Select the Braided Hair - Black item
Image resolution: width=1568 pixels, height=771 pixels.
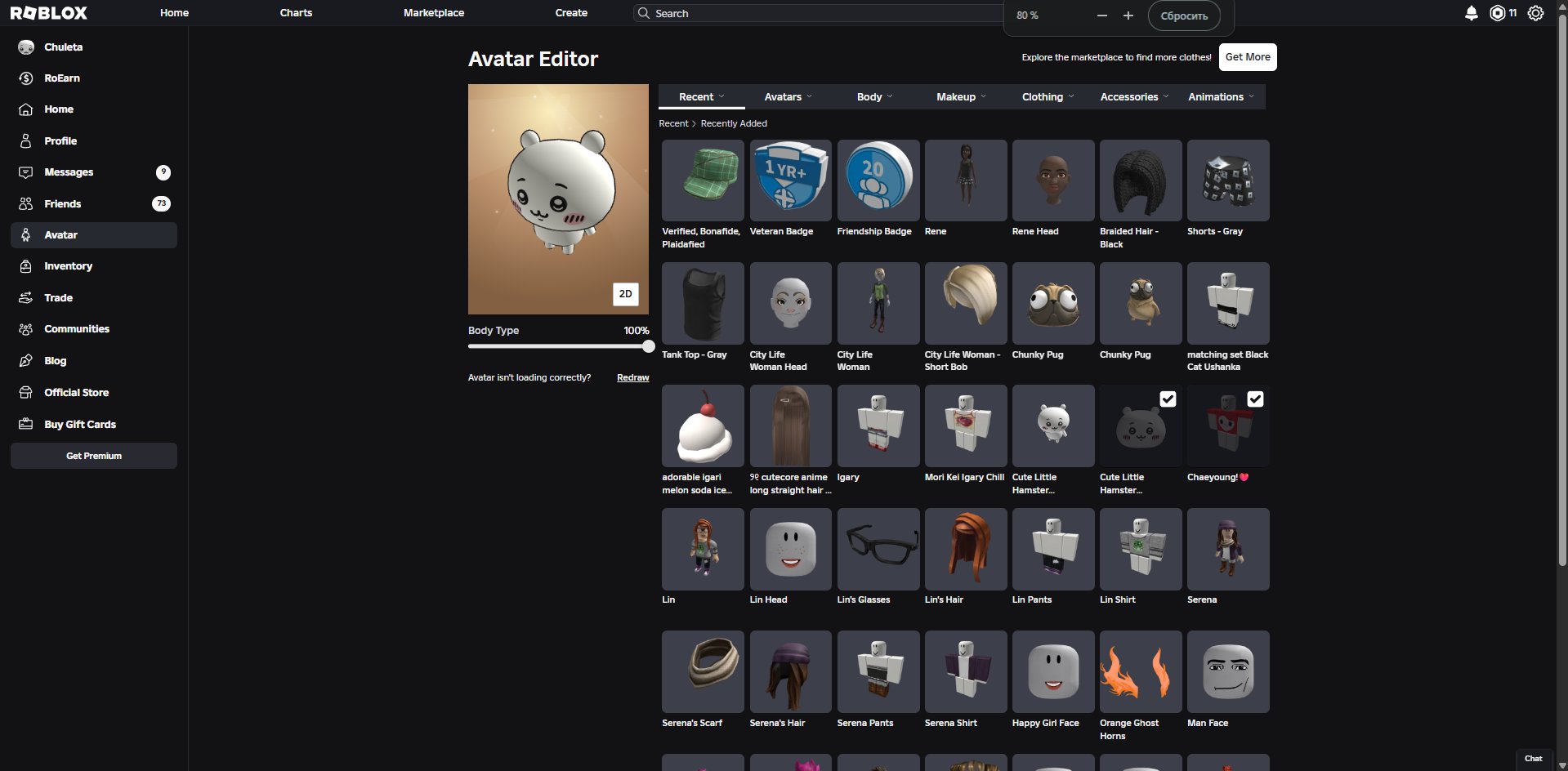tap(1141, 180)
